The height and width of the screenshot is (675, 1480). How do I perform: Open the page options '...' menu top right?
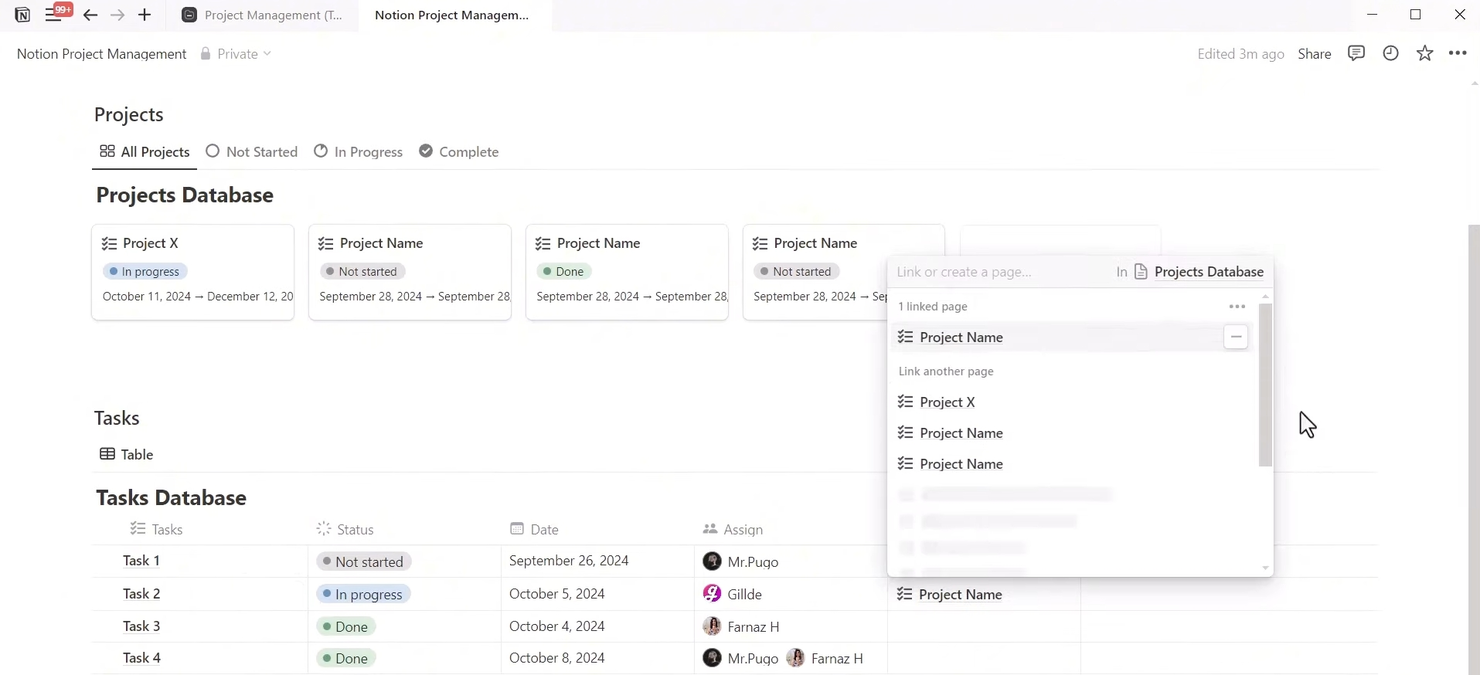pyautogui.click(x=1457, y=53)
